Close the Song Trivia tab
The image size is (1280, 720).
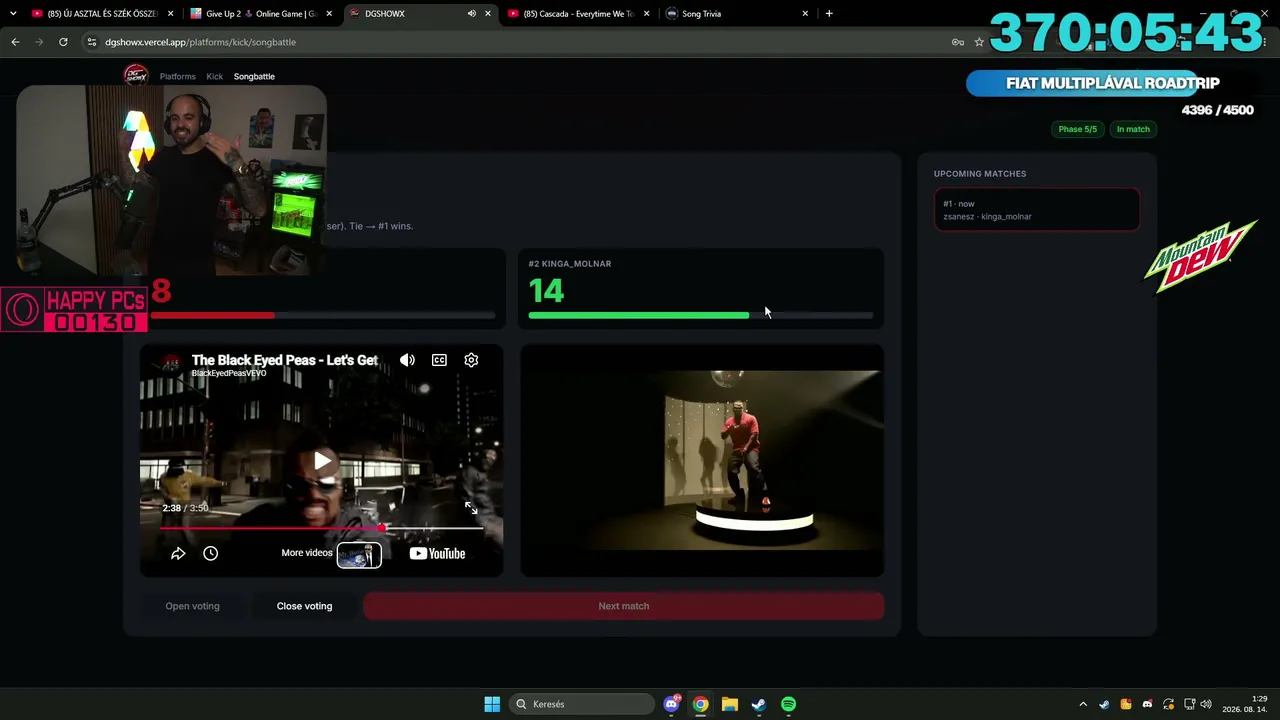pyautogui.click(x=805, y=14)
